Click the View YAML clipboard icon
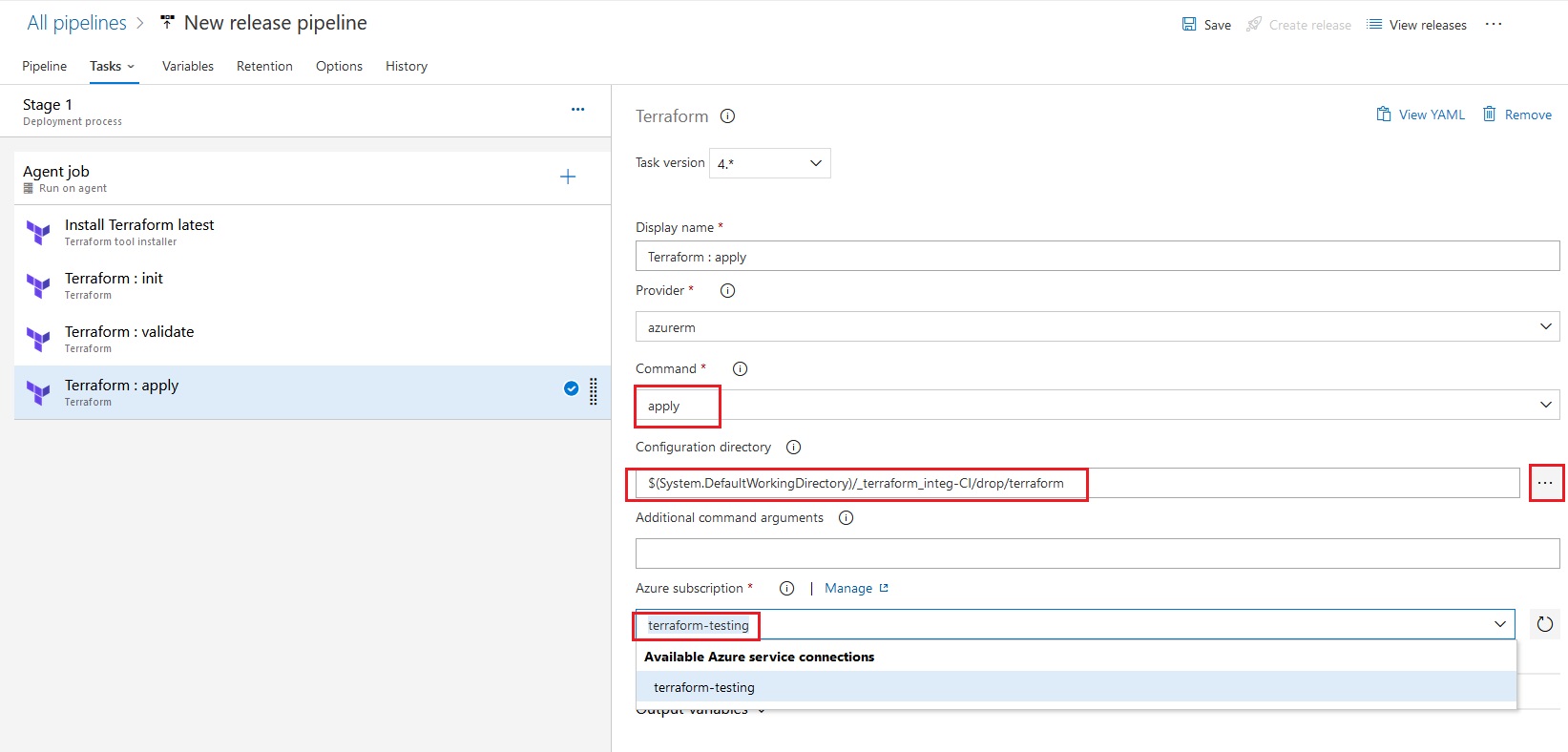The width and height of the screenshot is (1568, 752). coord(1384,114)
